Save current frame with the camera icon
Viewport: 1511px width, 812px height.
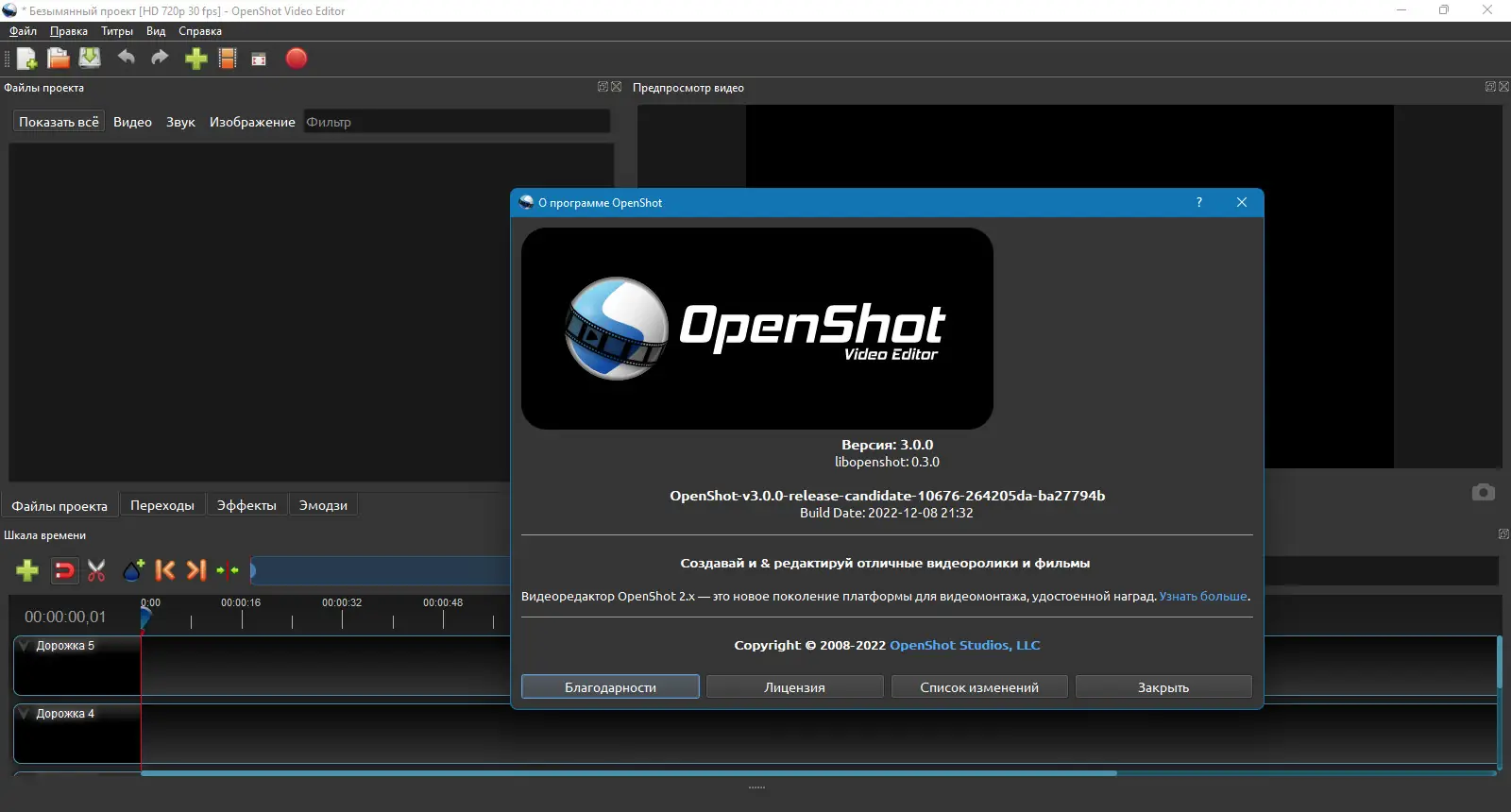tap(1483, 492)
